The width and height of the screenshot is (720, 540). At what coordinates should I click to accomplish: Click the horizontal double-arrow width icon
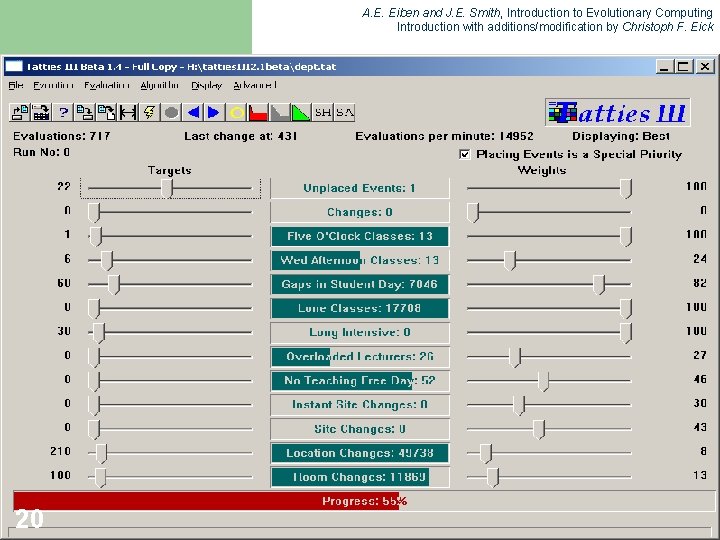coord(128,112)
